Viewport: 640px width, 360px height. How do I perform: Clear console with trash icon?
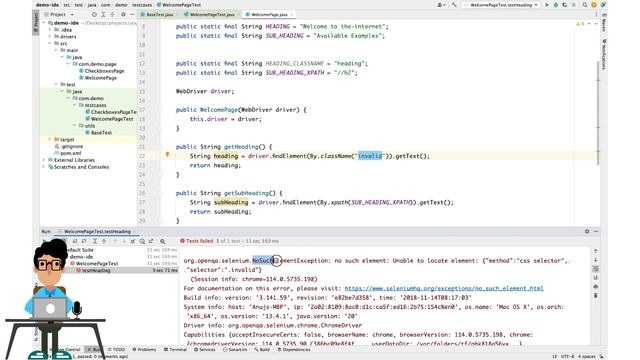tap(596, 296)
